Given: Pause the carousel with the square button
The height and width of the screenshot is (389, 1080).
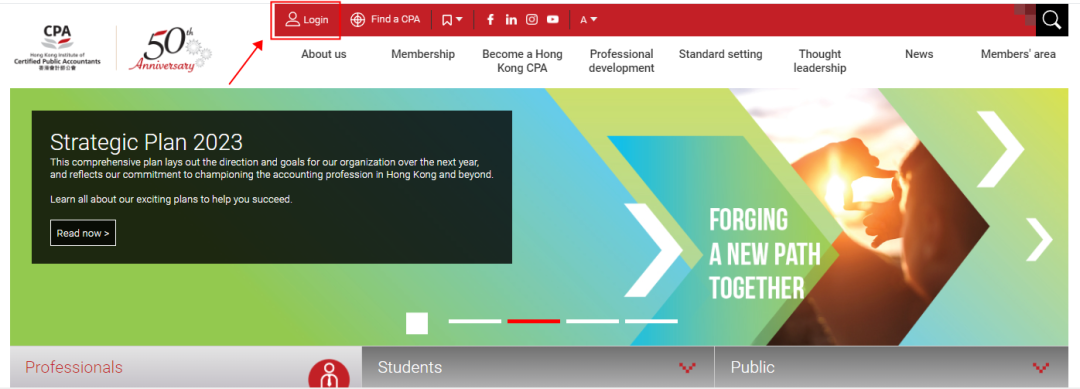Looking at the screenshot, I should coord(417,324).
